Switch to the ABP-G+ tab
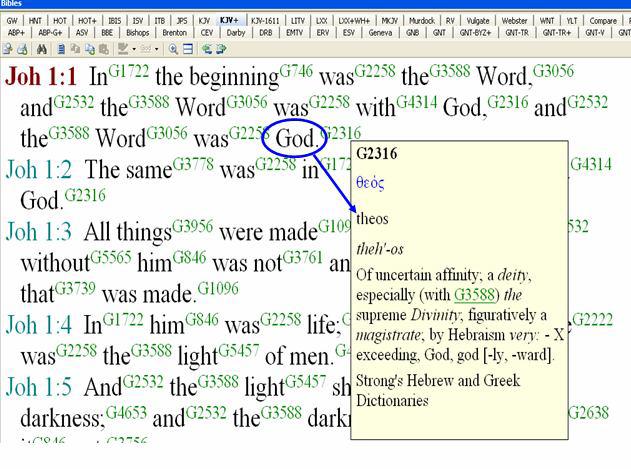 (x=50, y=33)
